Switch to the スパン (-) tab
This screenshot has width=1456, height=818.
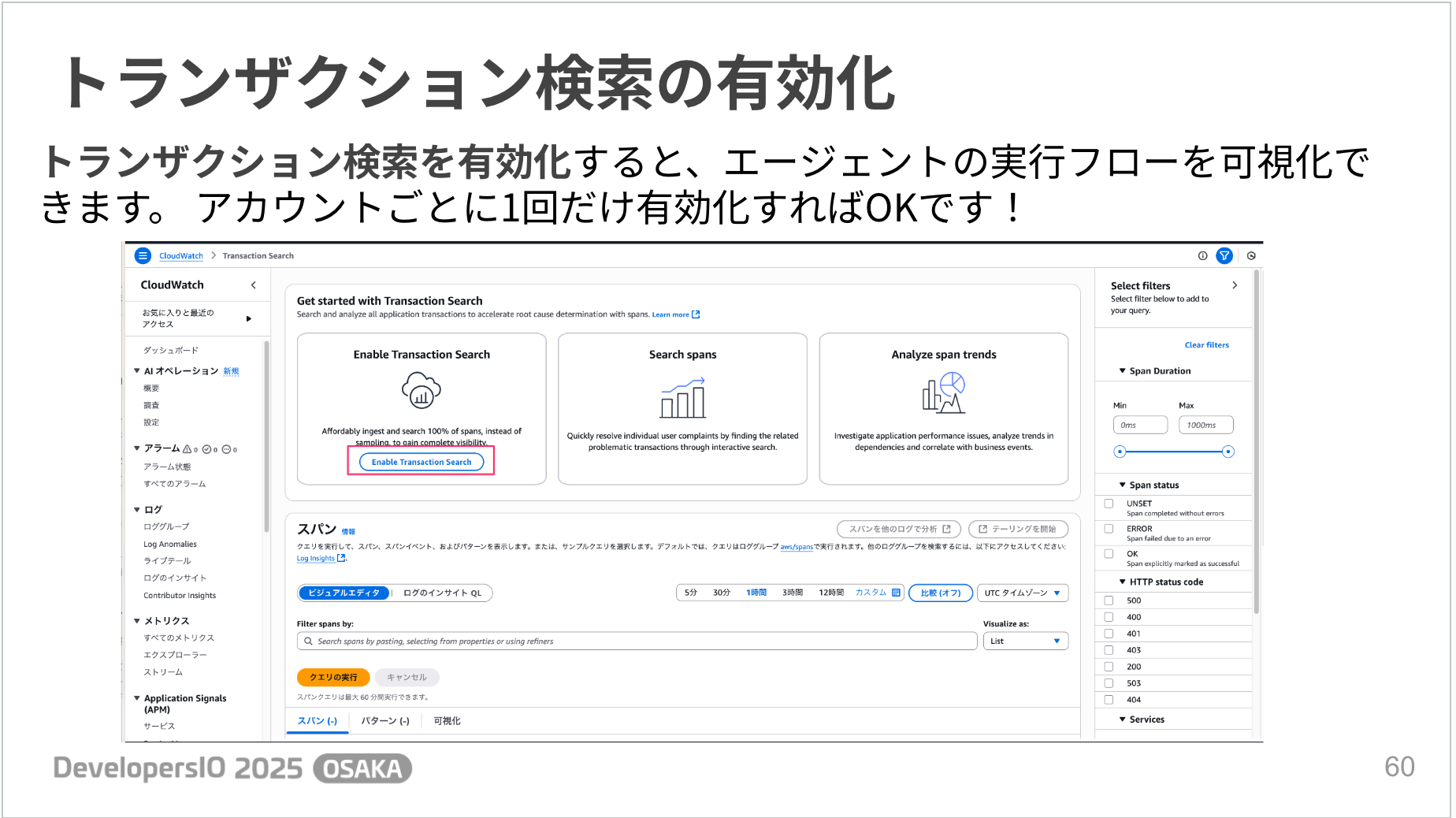tap(318, 721)
